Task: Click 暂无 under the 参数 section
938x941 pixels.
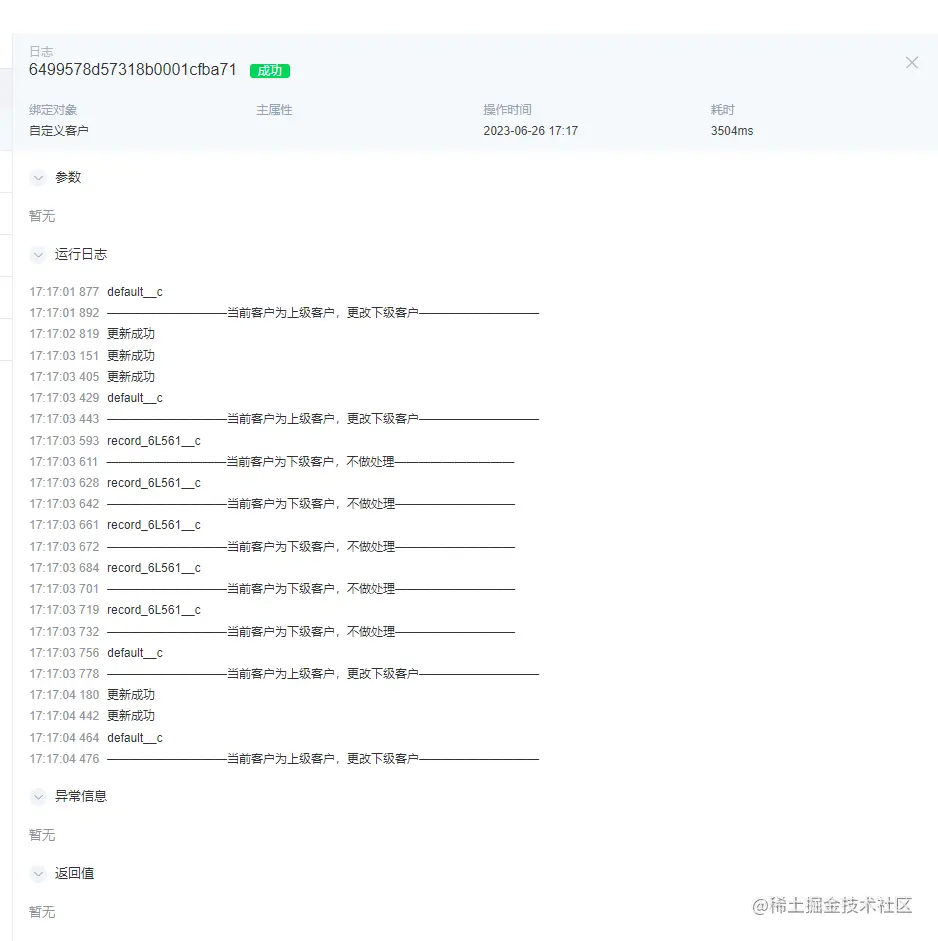Action: 42,216
